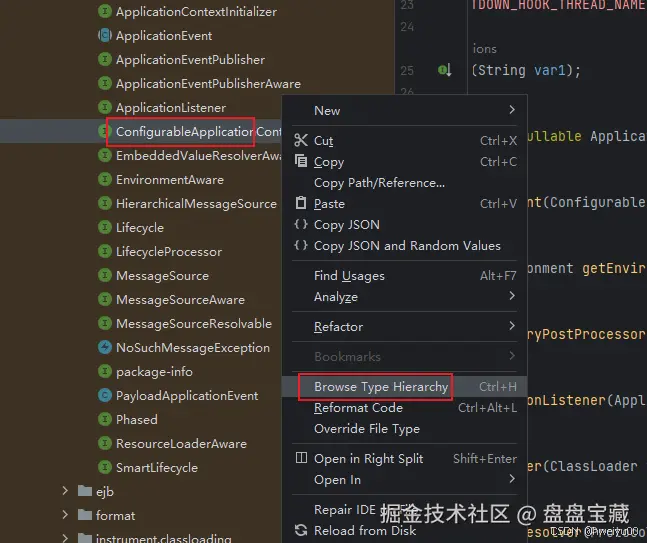Click the ejb folder icon
This screenshot has height=543, width=647.
(x=85, y=491)
